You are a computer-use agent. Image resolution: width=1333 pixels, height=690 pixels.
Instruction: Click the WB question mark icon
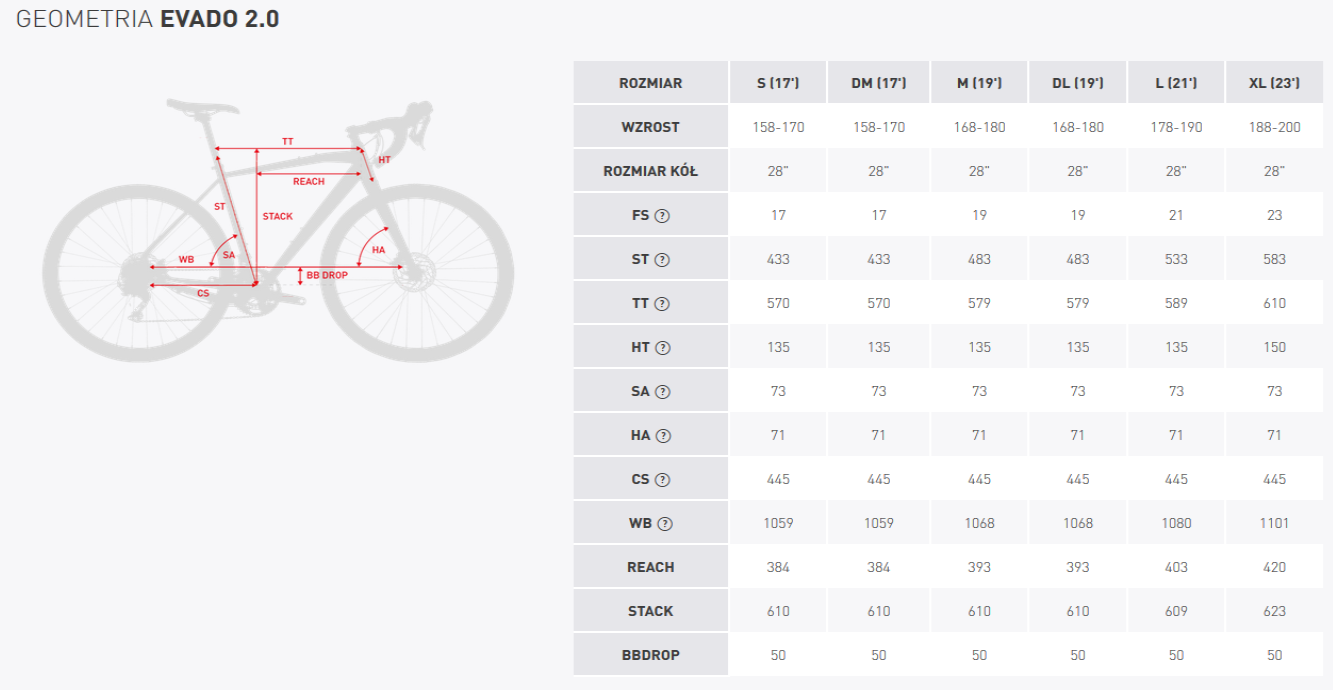click(x=665, y=523)
